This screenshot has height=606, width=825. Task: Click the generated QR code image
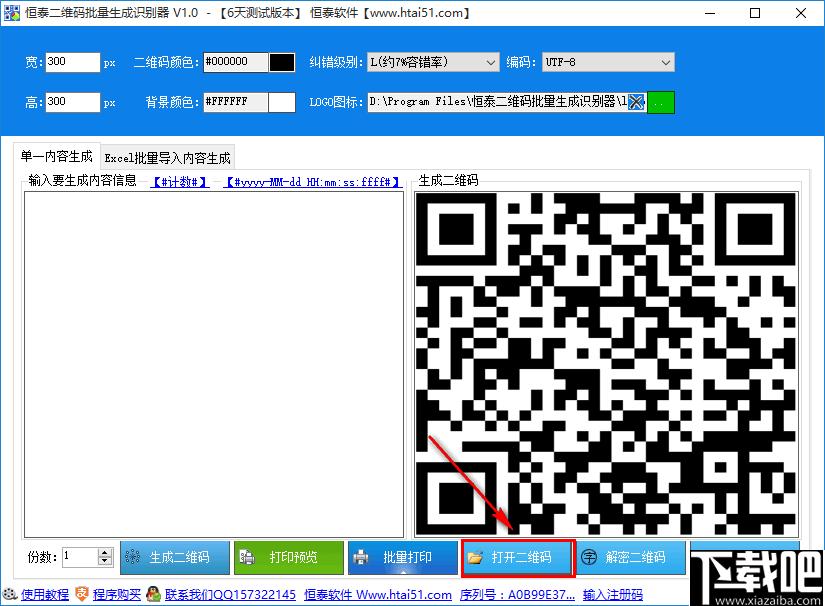[606, 364]
